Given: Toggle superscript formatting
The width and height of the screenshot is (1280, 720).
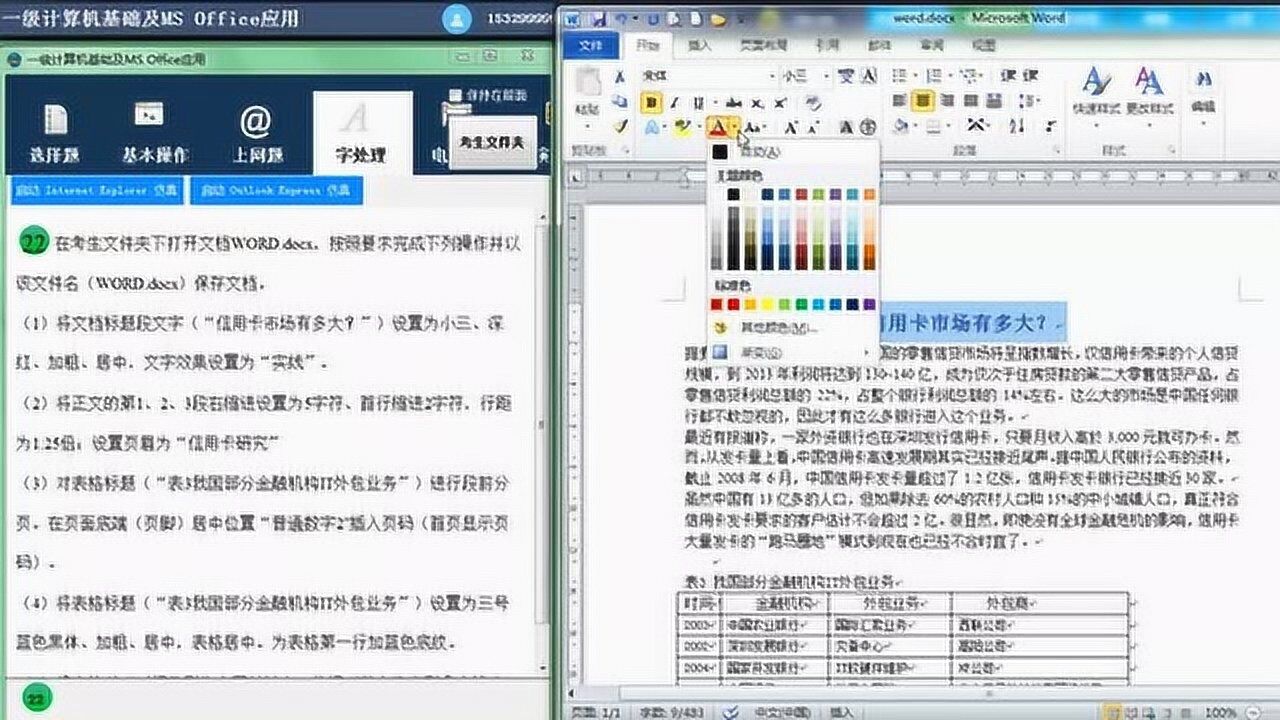Looking at the screenshot, I should [780, 102].
